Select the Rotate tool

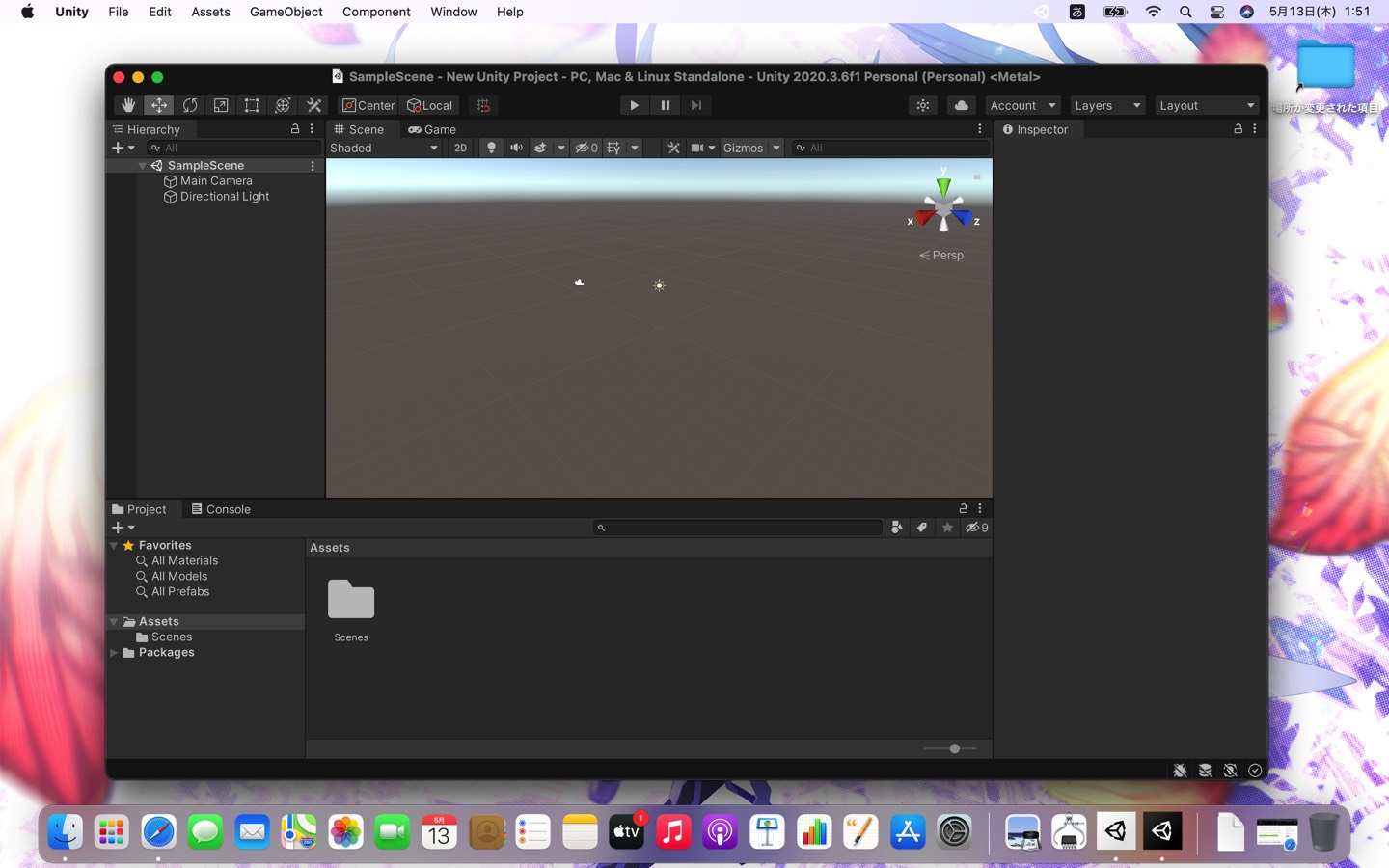click(x=190, y=105)
